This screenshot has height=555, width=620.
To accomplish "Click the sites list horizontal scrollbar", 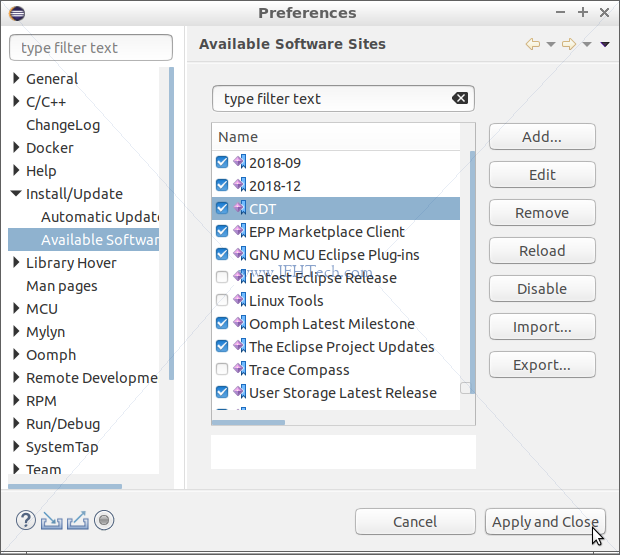I will point(248,423).
